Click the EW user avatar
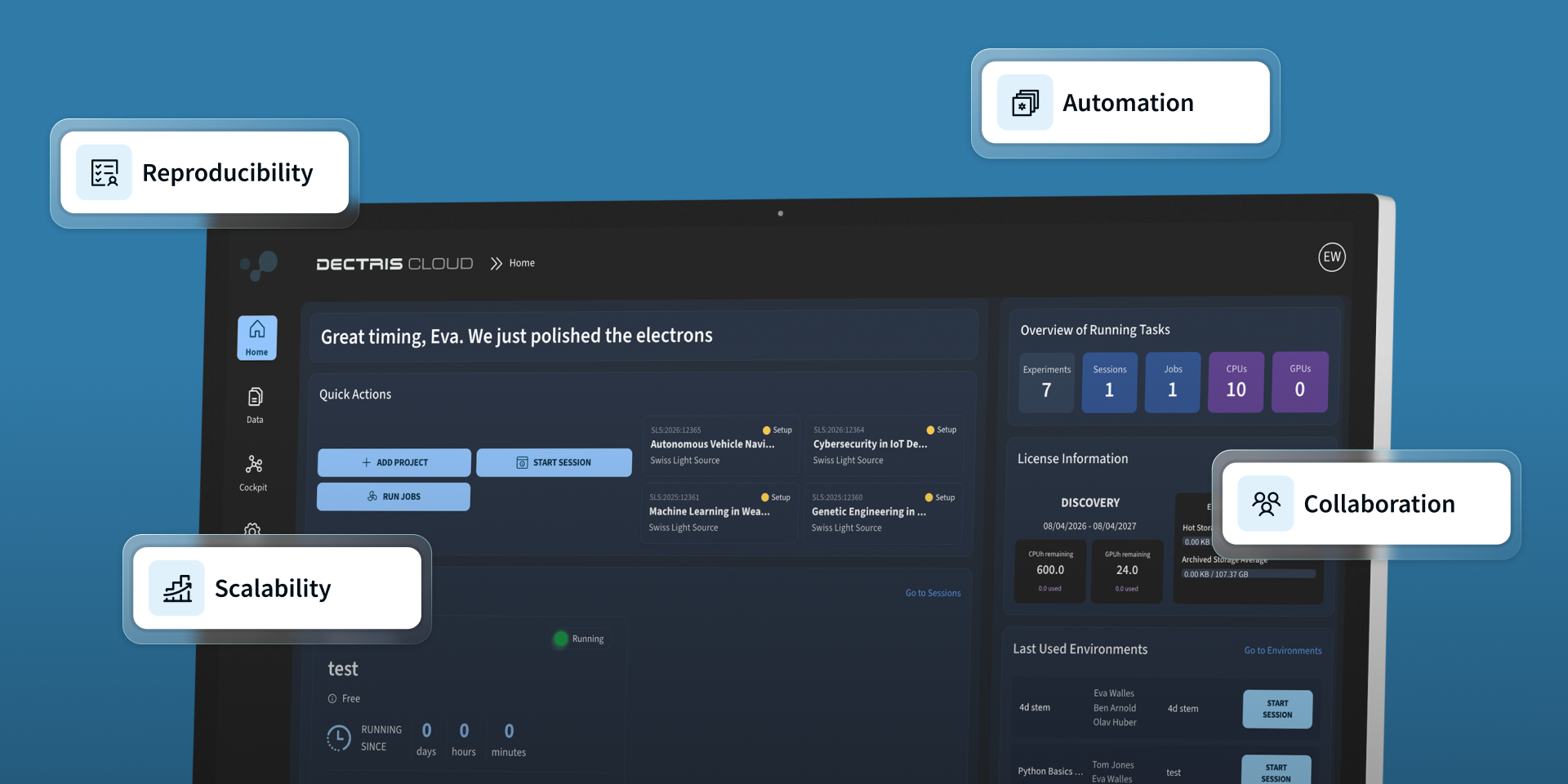1568x784 pixels. coord(1332,256)
